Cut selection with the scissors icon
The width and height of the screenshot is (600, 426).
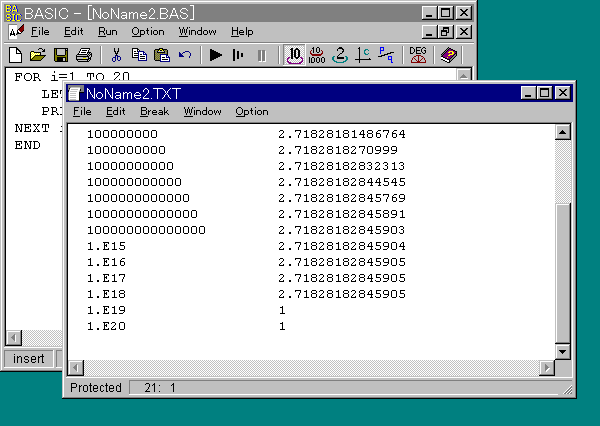pos(116,55)
